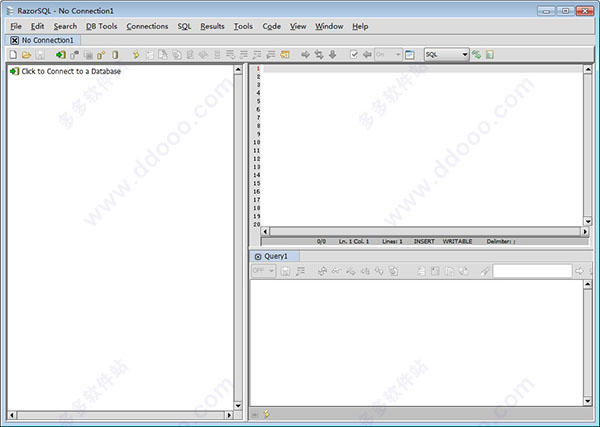Click the right arrow toolbar icon
This screenshot has height=427, width=600.
coord(305,55)
